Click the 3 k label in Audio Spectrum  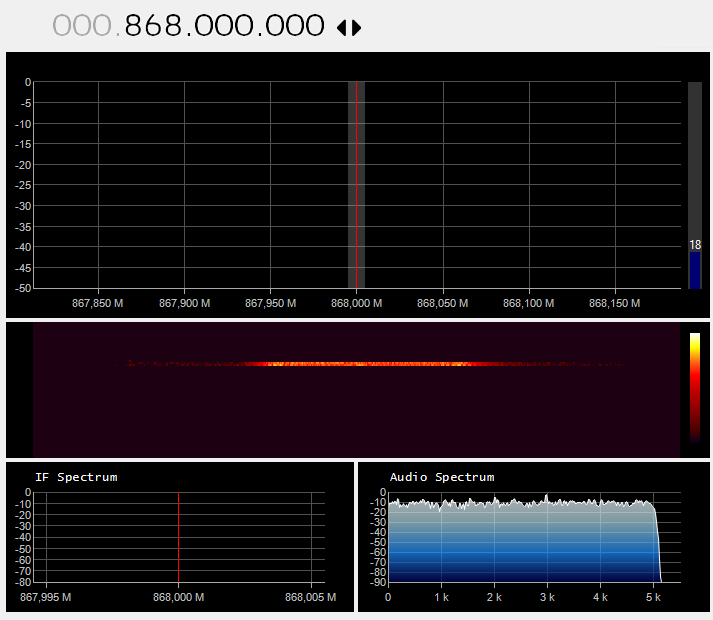tap(547, 597)
